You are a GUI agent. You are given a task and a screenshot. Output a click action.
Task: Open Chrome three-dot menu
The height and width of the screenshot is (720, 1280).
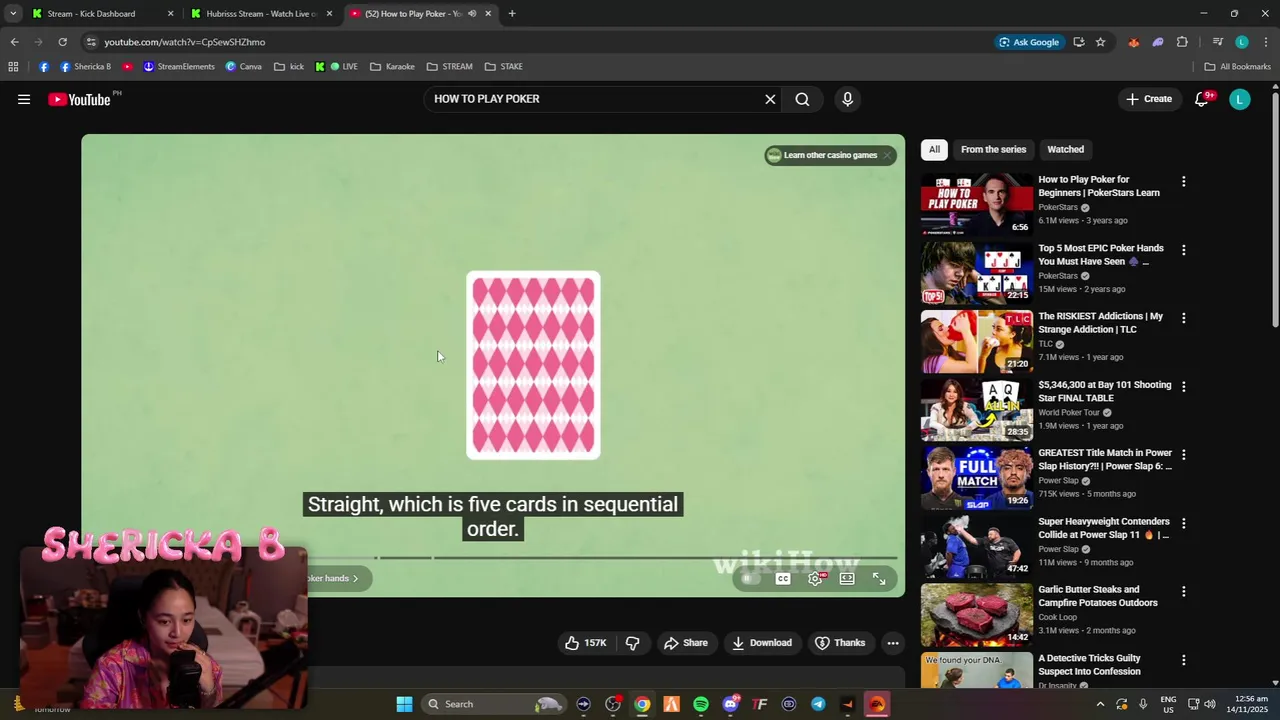pyautogui.click(x=1266, y=42)
